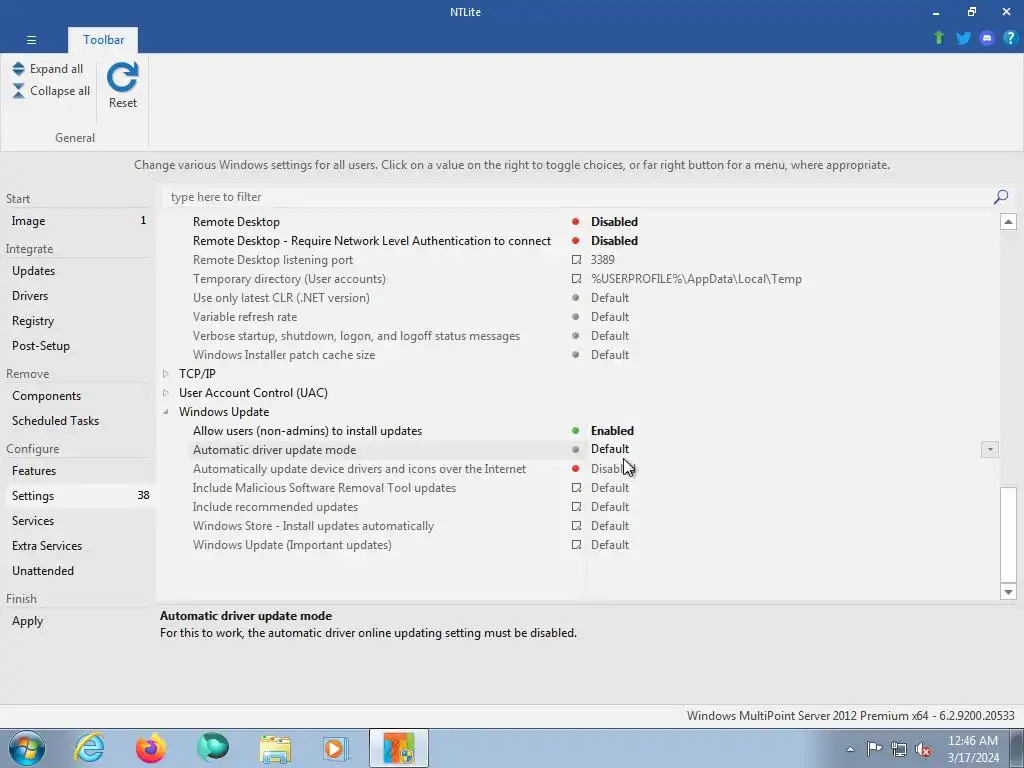Click the scrollbar up arrow

pos(1008,221)
